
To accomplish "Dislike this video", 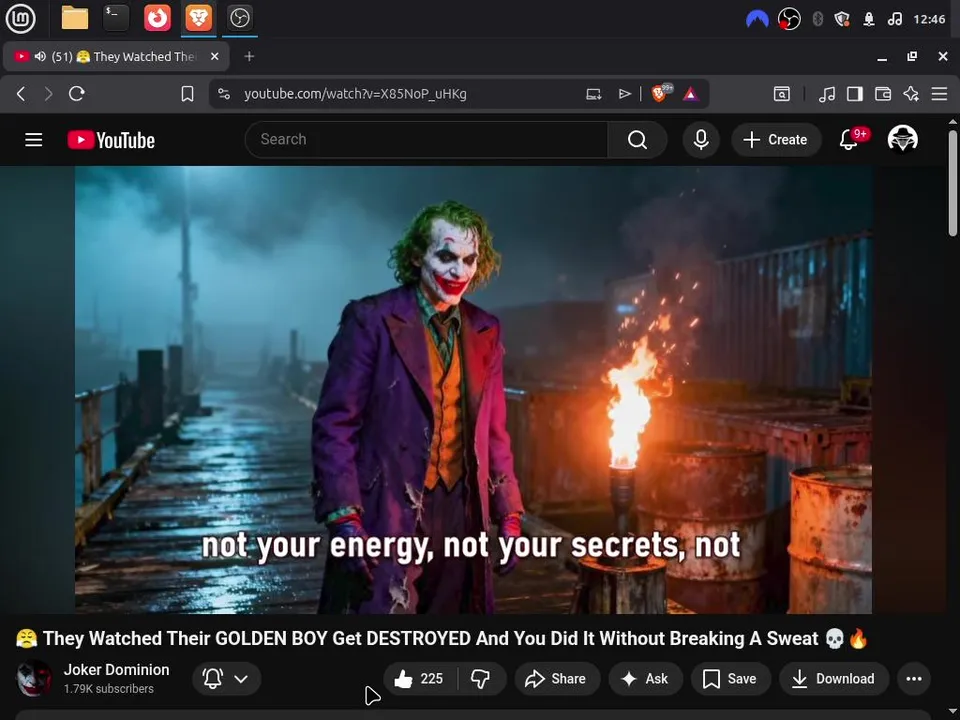I will (x=481, y=678).
